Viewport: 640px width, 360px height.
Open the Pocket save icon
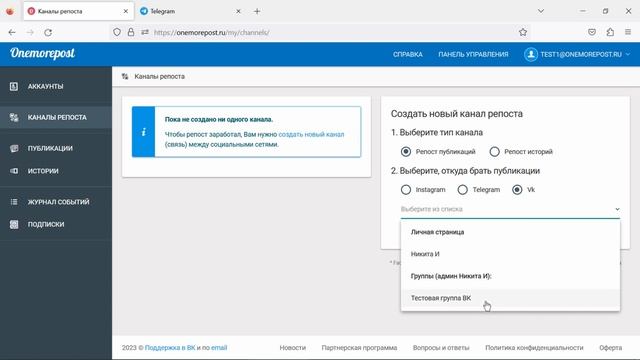click(x=592, y=32)
